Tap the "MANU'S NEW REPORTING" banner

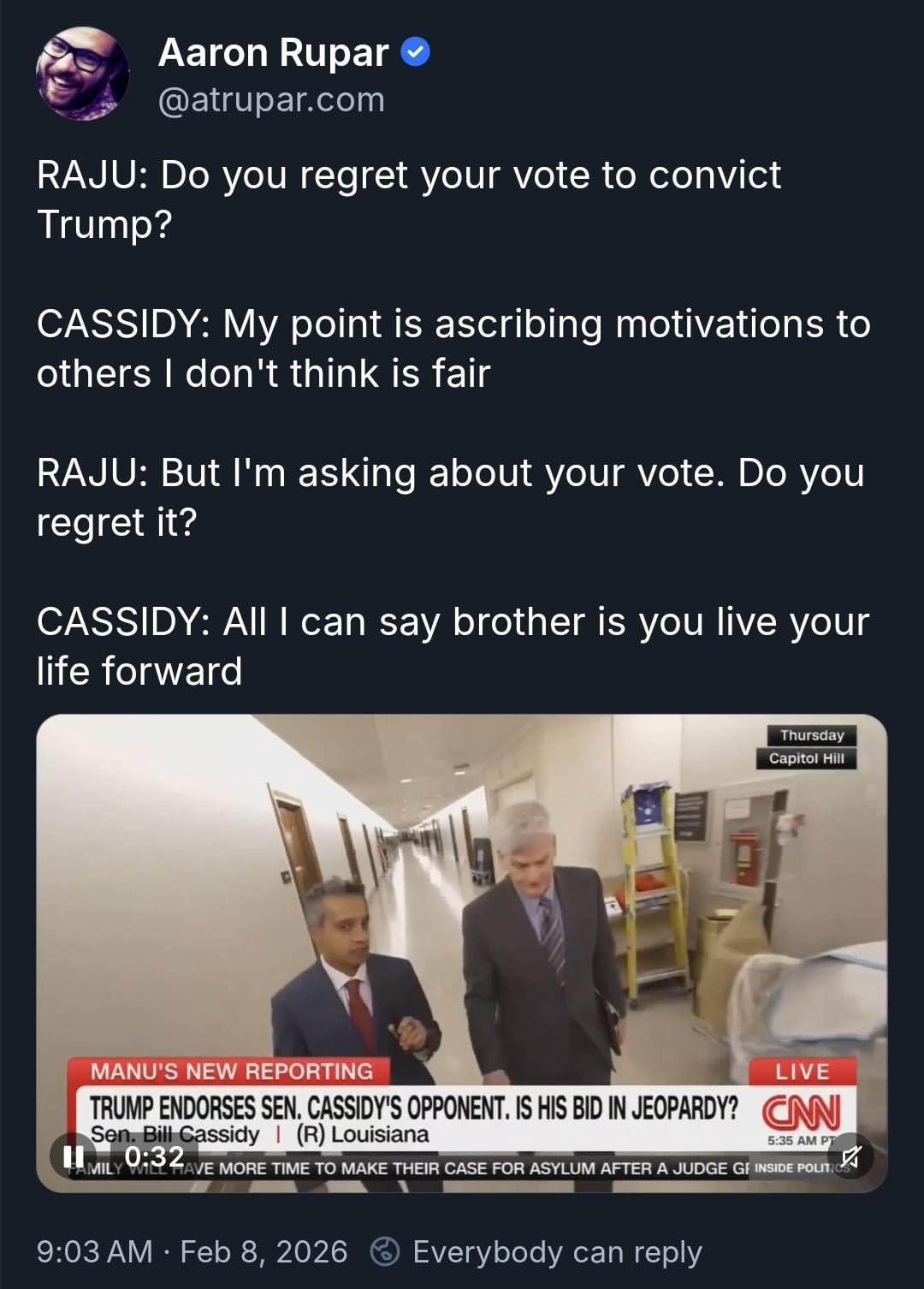(231, 1071)
